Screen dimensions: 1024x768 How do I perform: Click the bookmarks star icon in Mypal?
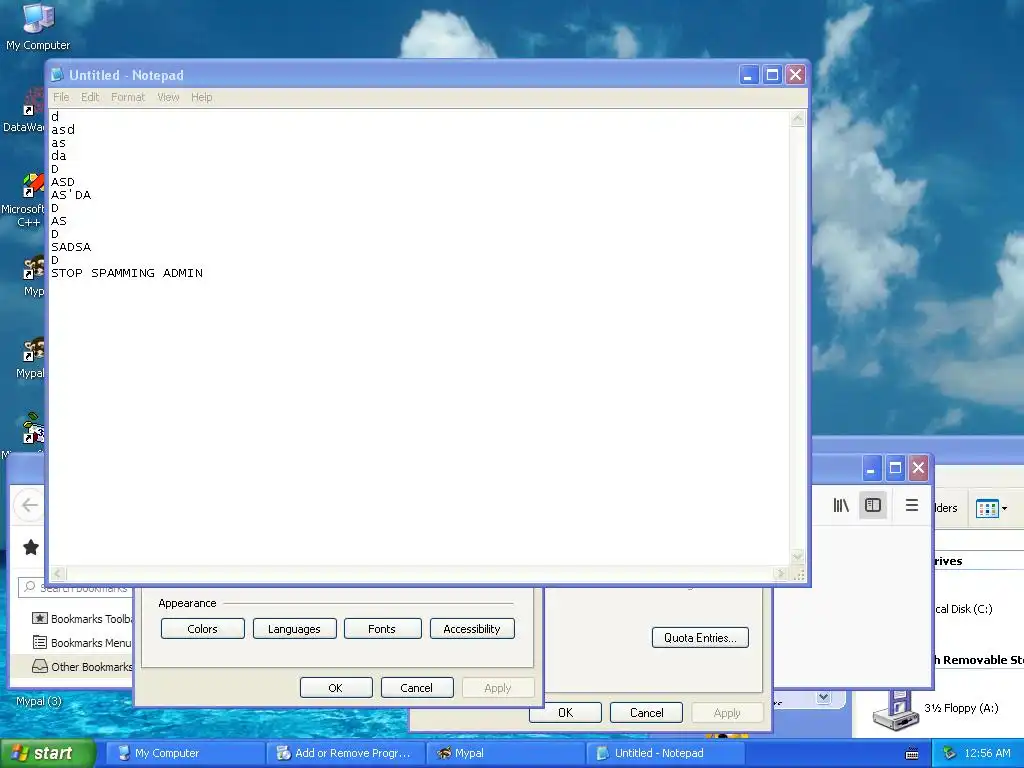point(31,547)
